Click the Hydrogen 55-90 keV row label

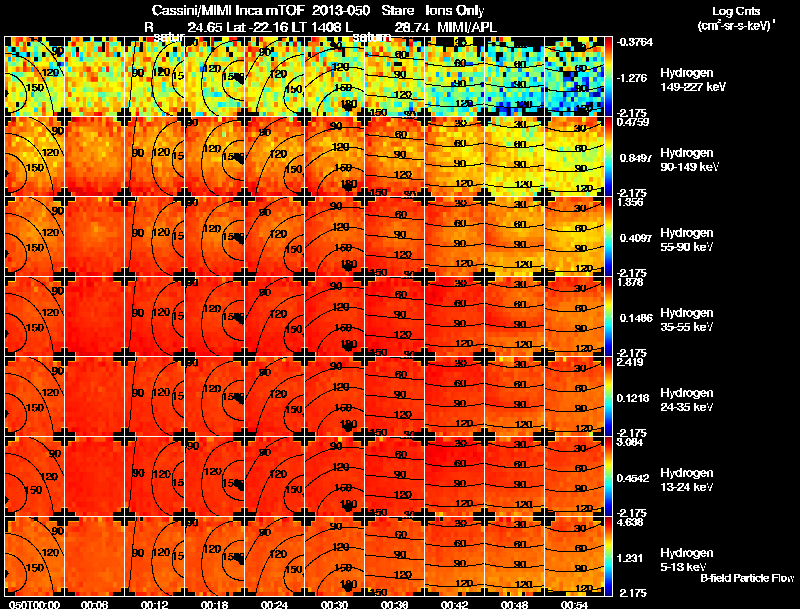tap(687, 240)
